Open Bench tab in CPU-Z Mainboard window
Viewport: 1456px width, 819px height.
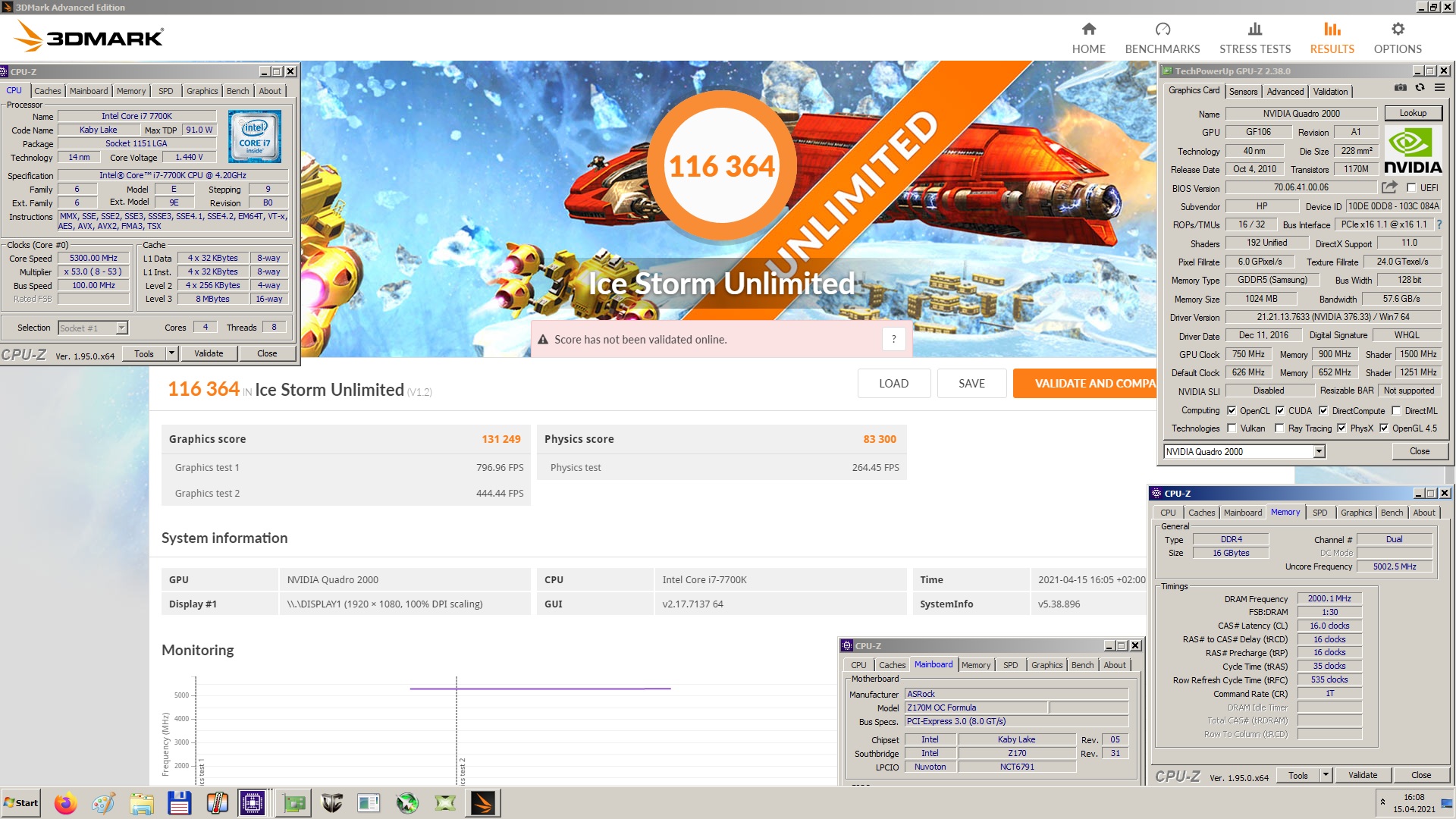coord(1082,665)
